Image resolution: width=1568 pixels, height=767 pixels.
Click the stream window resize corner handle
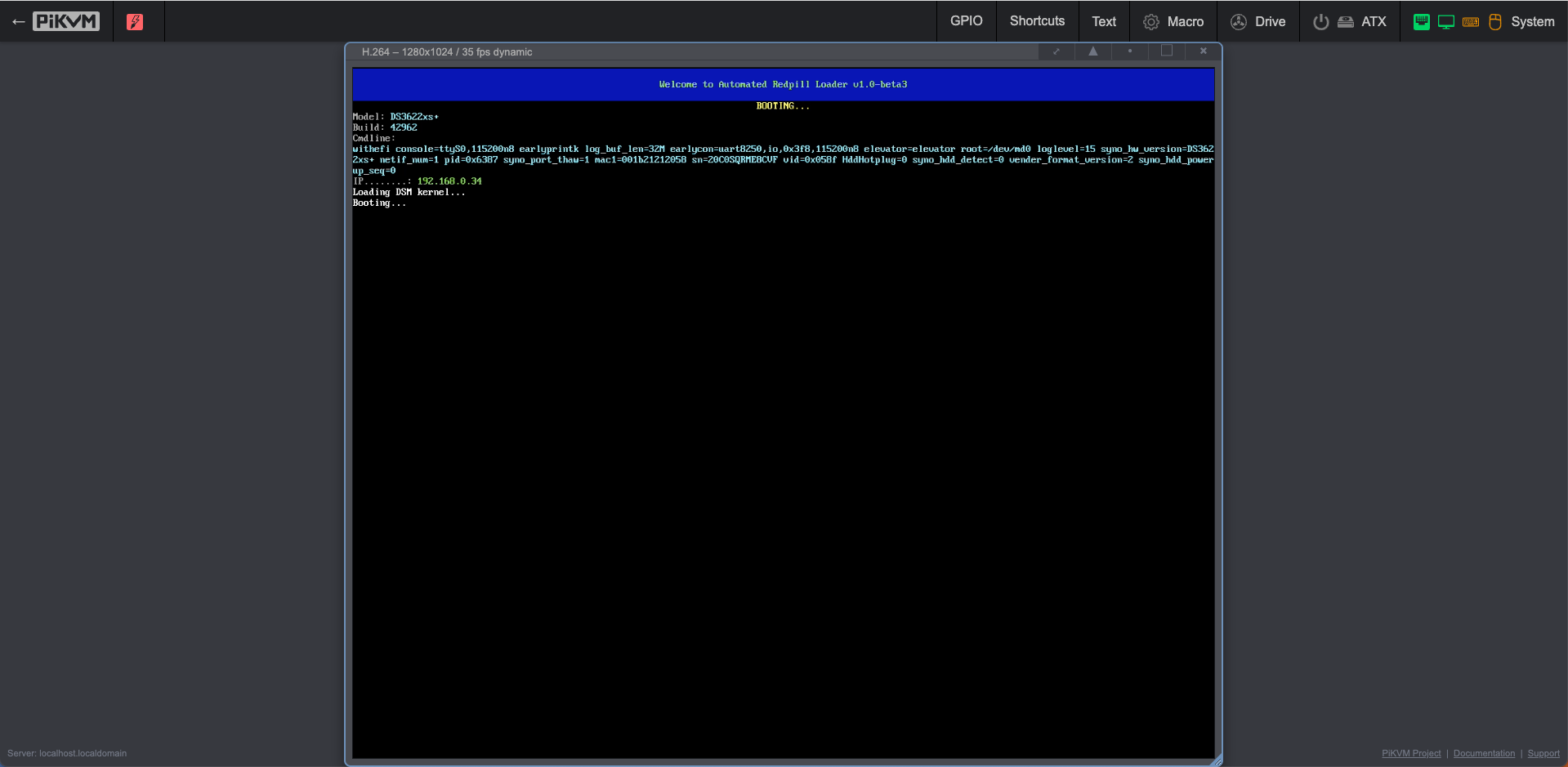tap(1217, 760)
